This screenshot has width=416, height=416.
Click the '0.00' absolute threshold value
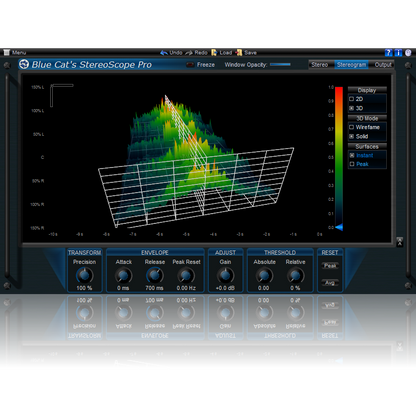point(263,288)
